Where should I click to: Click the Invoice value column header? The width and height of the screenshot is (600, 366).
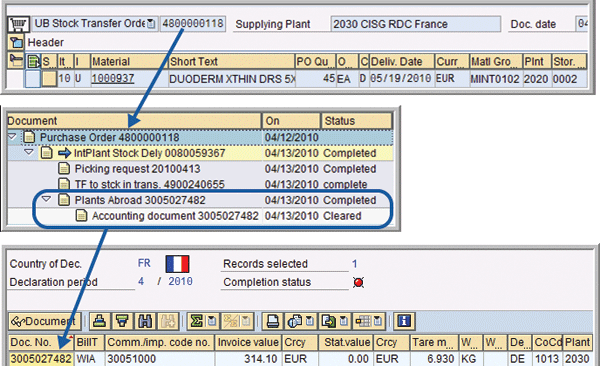248,342
